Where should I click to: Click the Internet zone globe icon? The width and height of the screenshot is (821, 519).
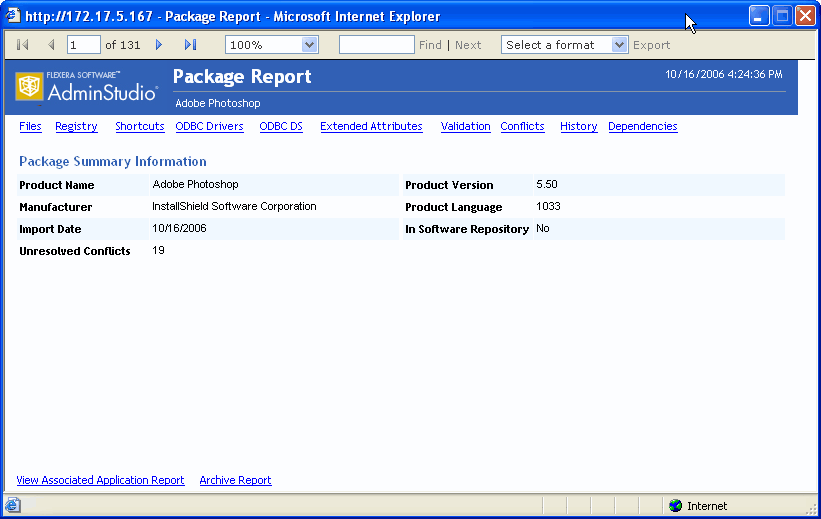[675, 506]
